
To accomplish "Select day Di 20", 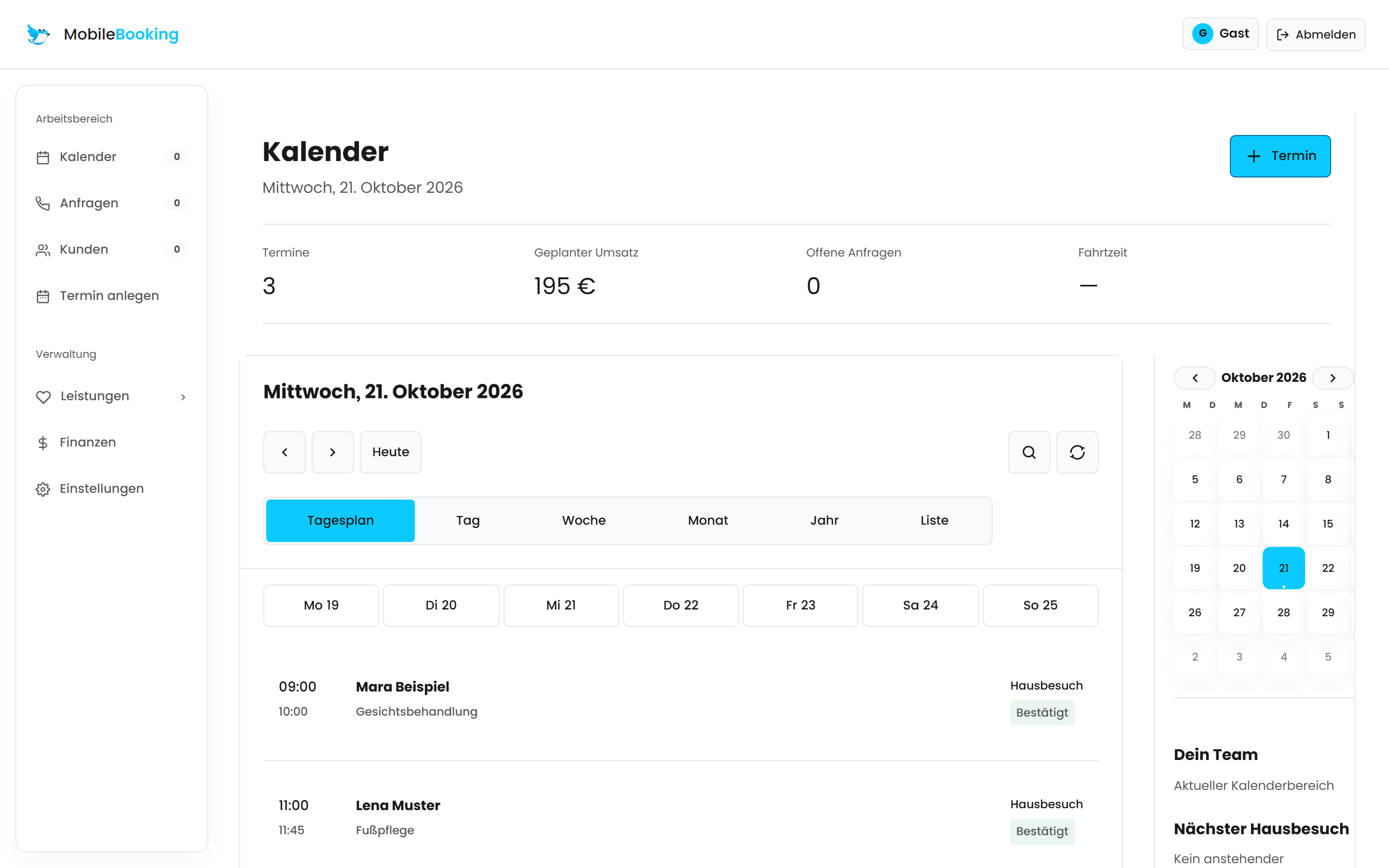I will point(441,606).
